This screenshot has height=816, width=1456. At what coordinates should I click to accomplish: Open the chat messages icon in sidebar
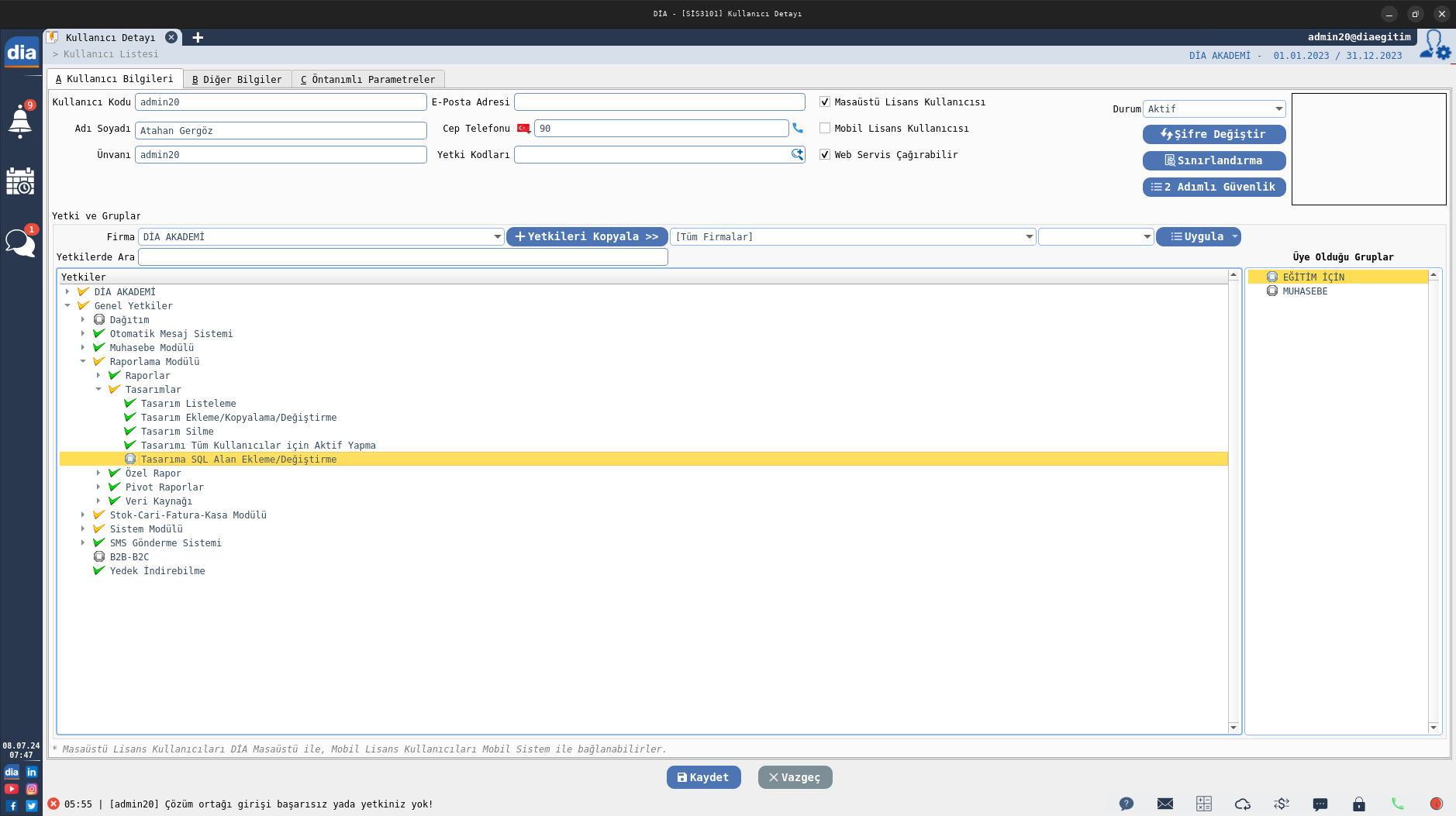pos(20,243)
